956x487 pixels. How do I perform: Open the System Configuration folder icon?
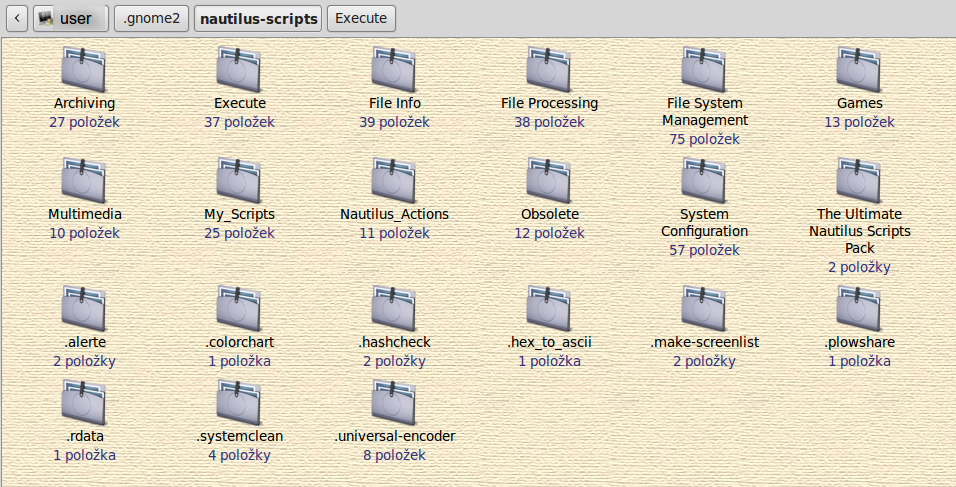pyautogui.click(x=704, y=180)
